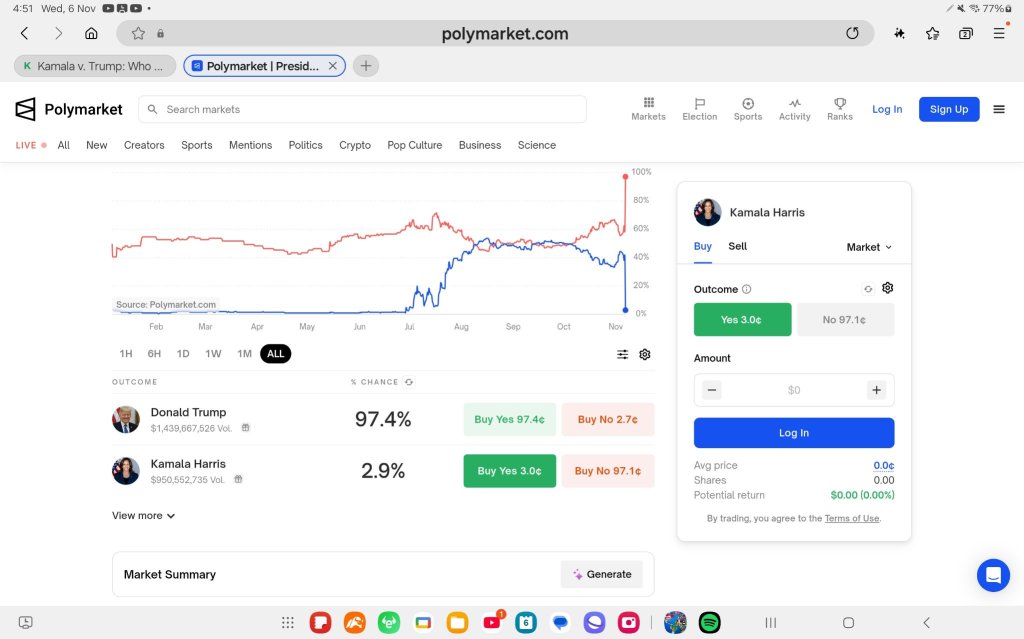
Task: Open the Markets grid icon
Action: tap(648, 108)
